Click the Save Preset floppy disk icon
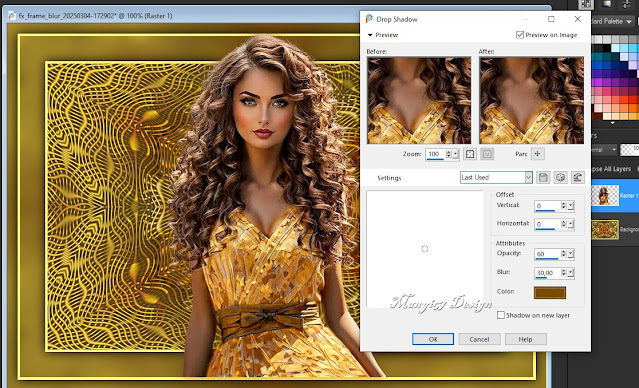639x388 pixels. [543, 177]
